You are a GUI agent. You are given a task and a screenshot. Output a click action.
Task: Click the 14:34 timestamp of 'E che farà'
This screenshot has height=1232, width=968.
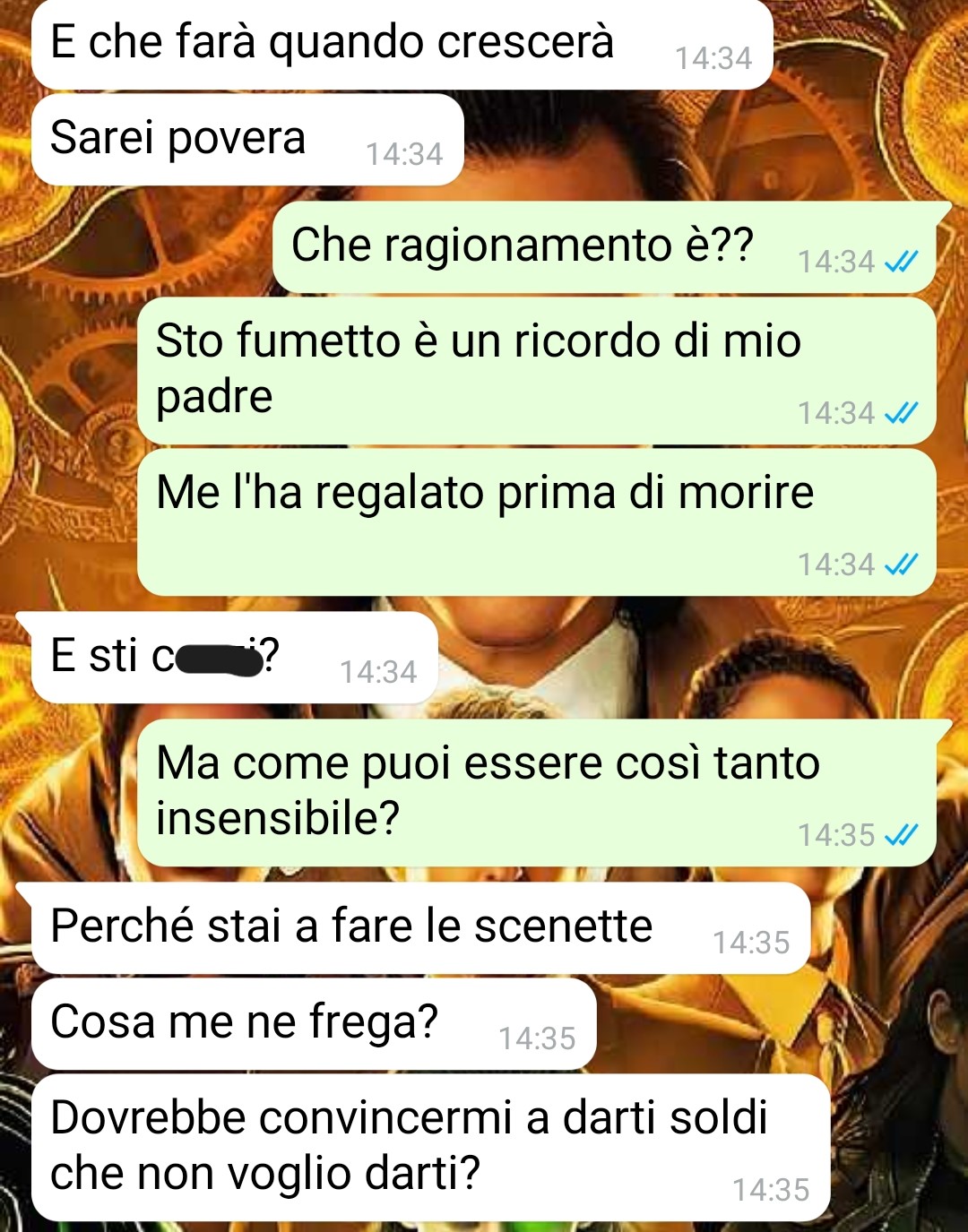point(713,58)
